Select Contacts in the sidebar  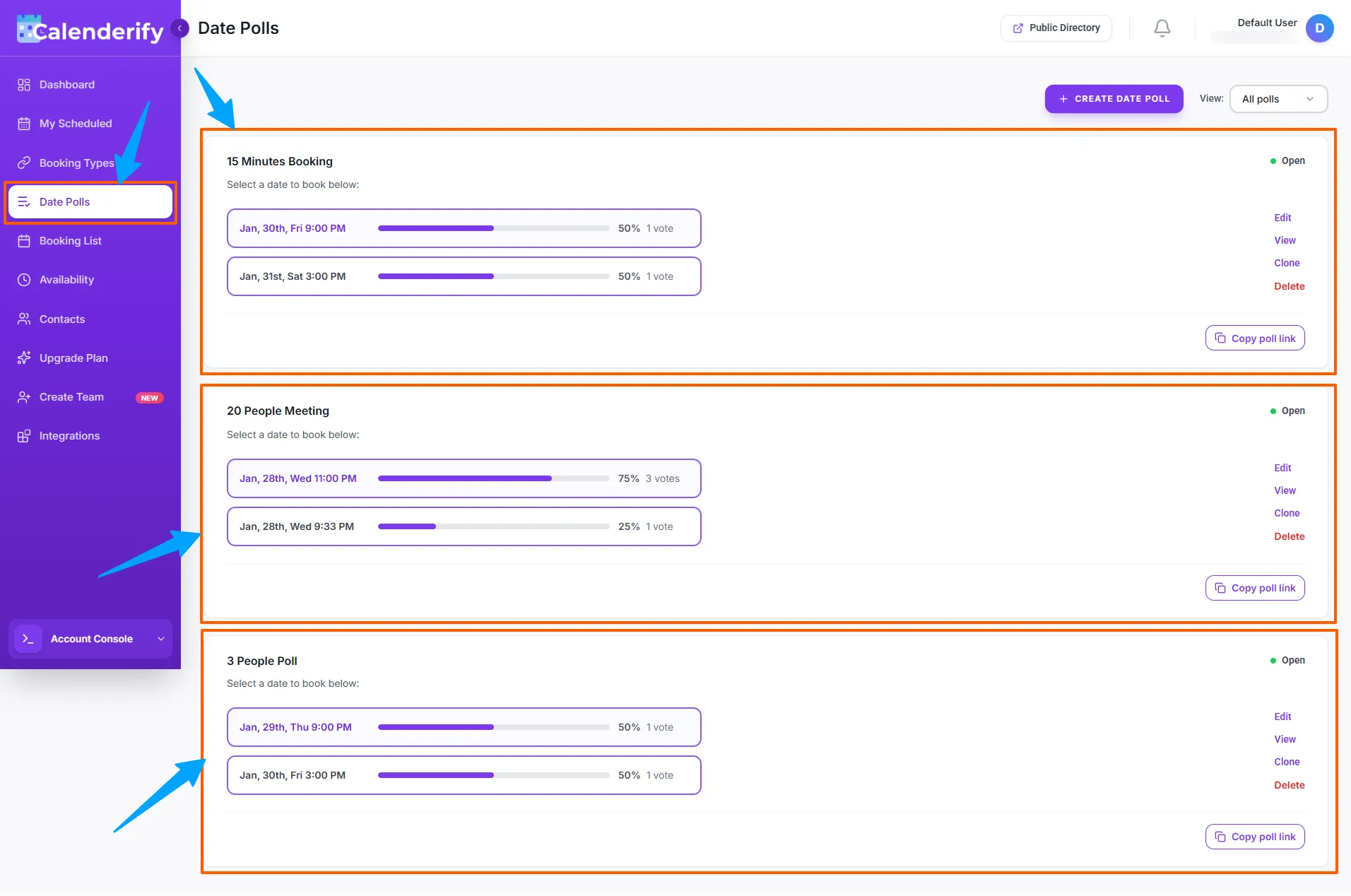tap(61, 319)
